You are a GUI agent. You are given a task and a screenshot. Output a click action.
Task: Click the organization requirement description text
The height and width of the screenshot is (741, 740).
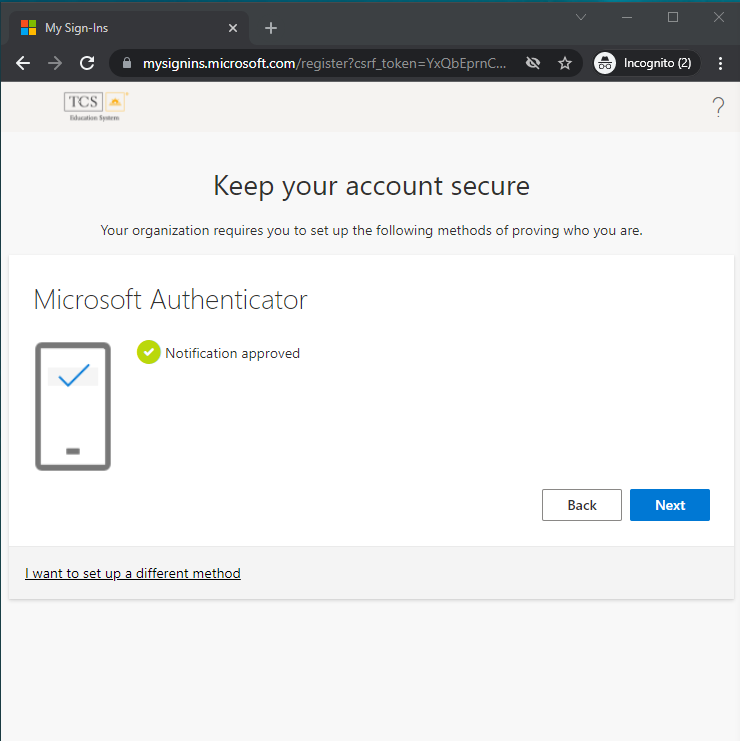point(371,231)
